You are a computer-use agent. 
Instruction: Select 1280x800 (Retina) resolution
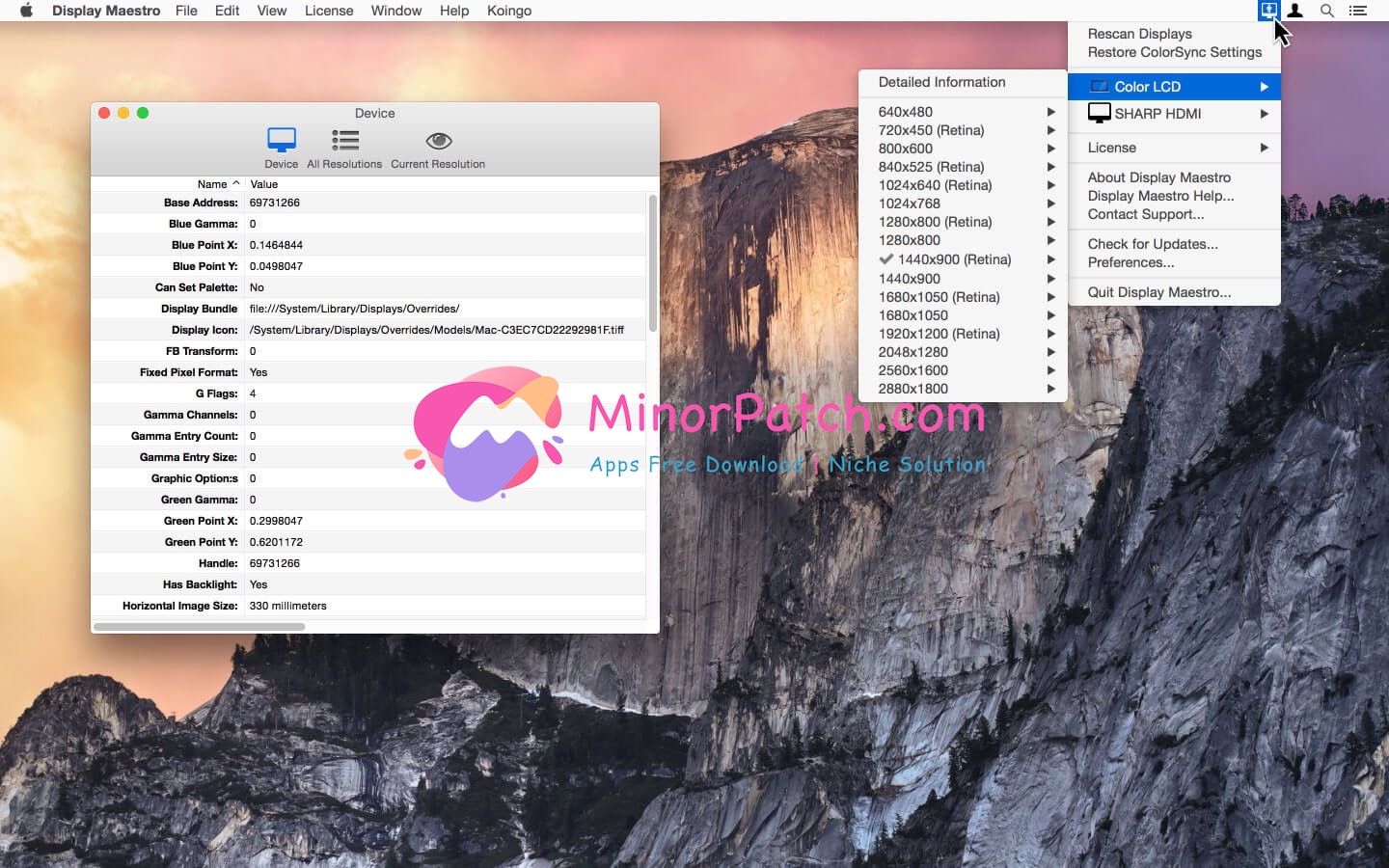click(x=963, y=222)
